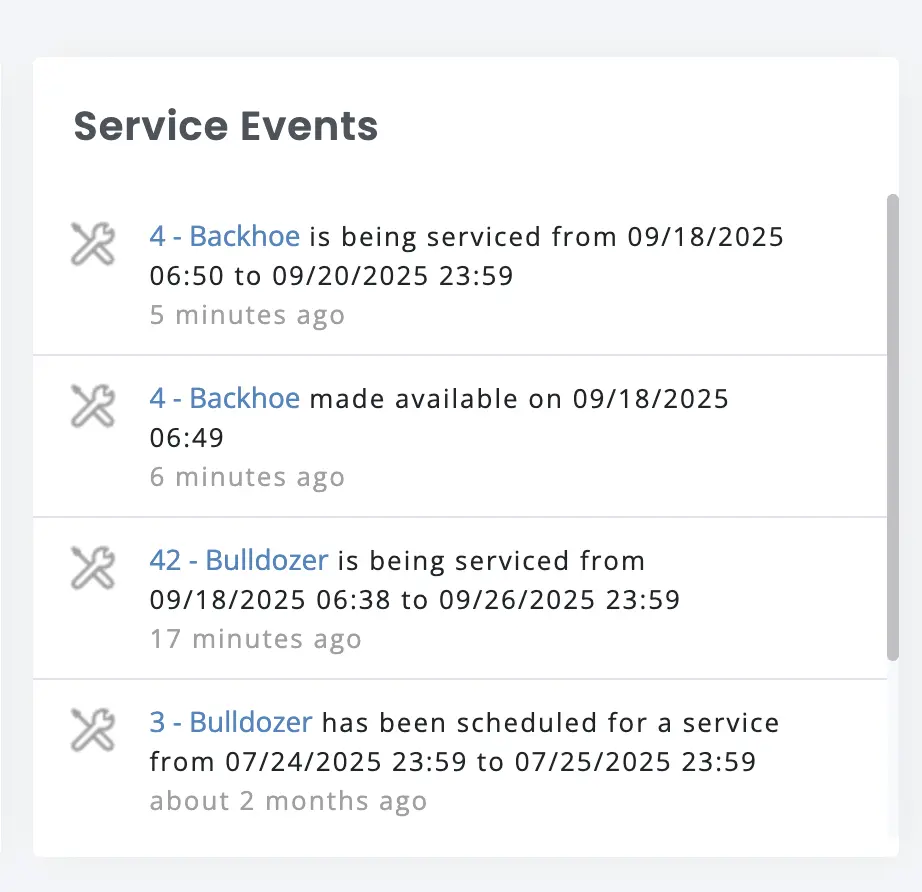Click the wrench icon for 42 - Bulldozer service entry
Screen dimensions: 922x892
pos(91,567)
